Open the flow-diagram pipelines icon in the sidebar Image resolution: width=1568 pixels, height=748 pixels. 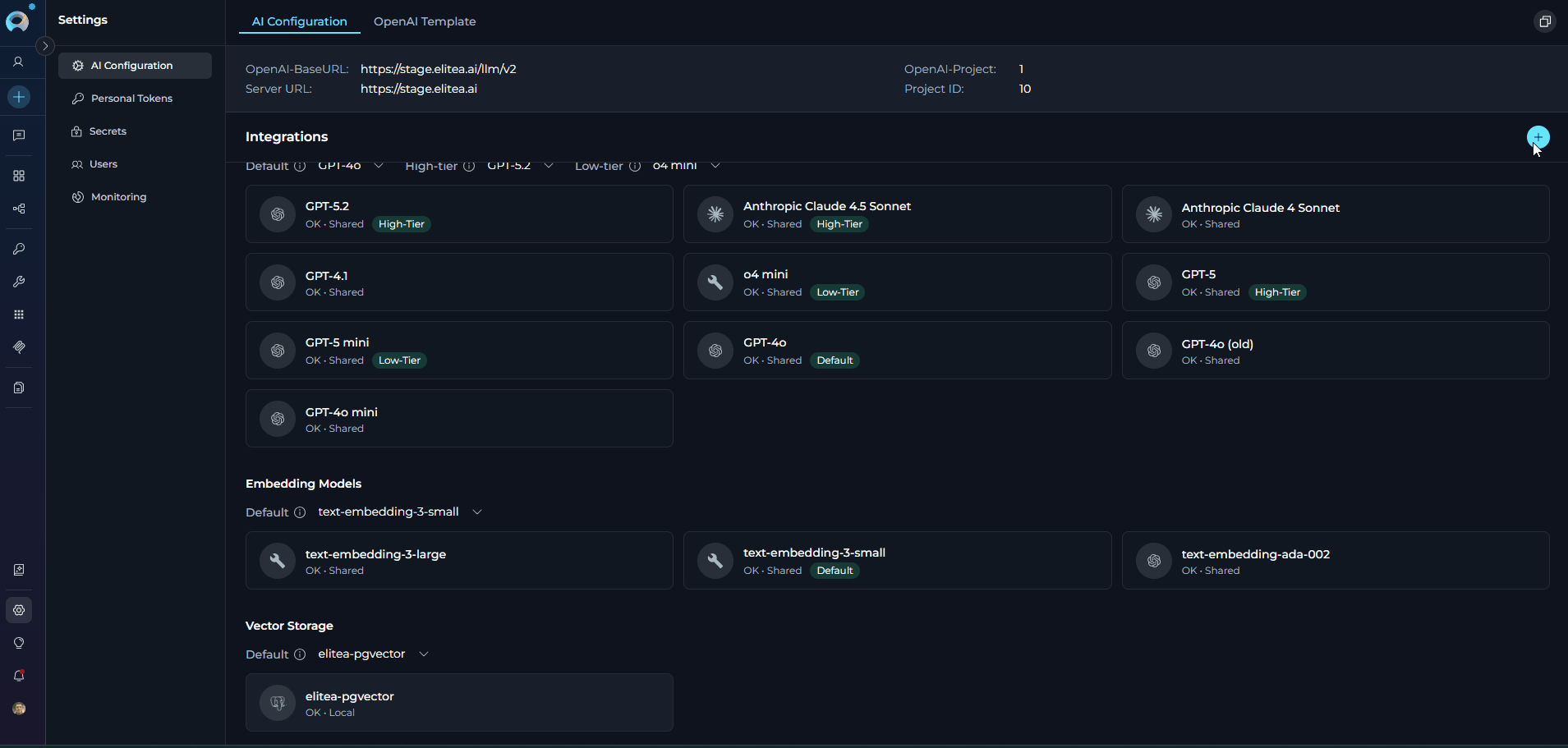19,209
